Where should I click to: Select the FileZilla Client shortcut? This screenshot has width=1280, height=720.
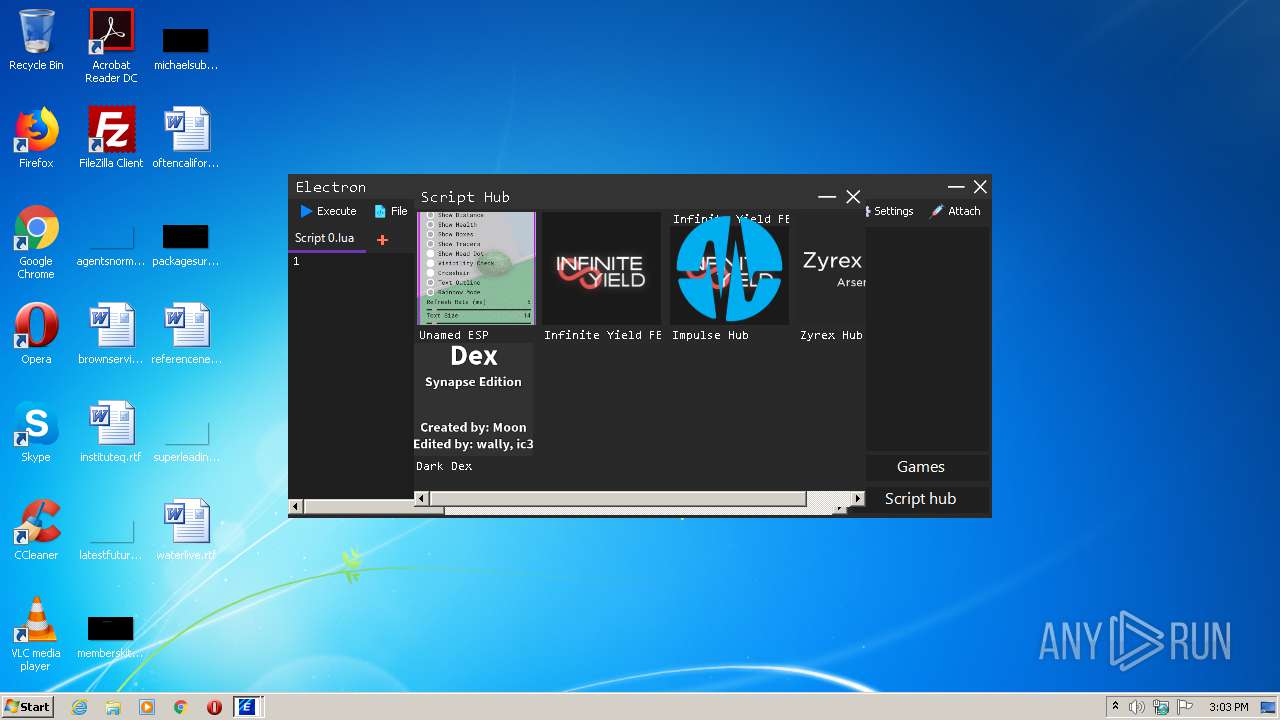(111, 138)
